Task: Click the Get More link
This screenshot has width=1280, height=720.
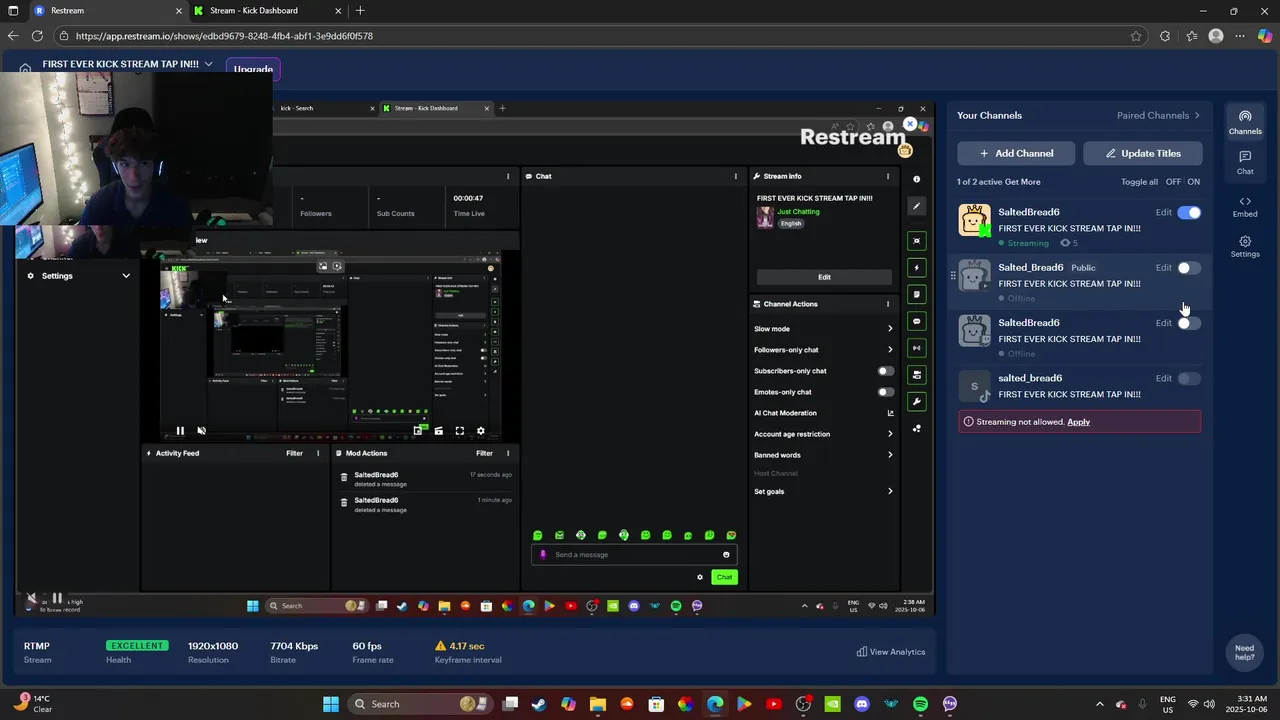Action: coord(1023,182)
